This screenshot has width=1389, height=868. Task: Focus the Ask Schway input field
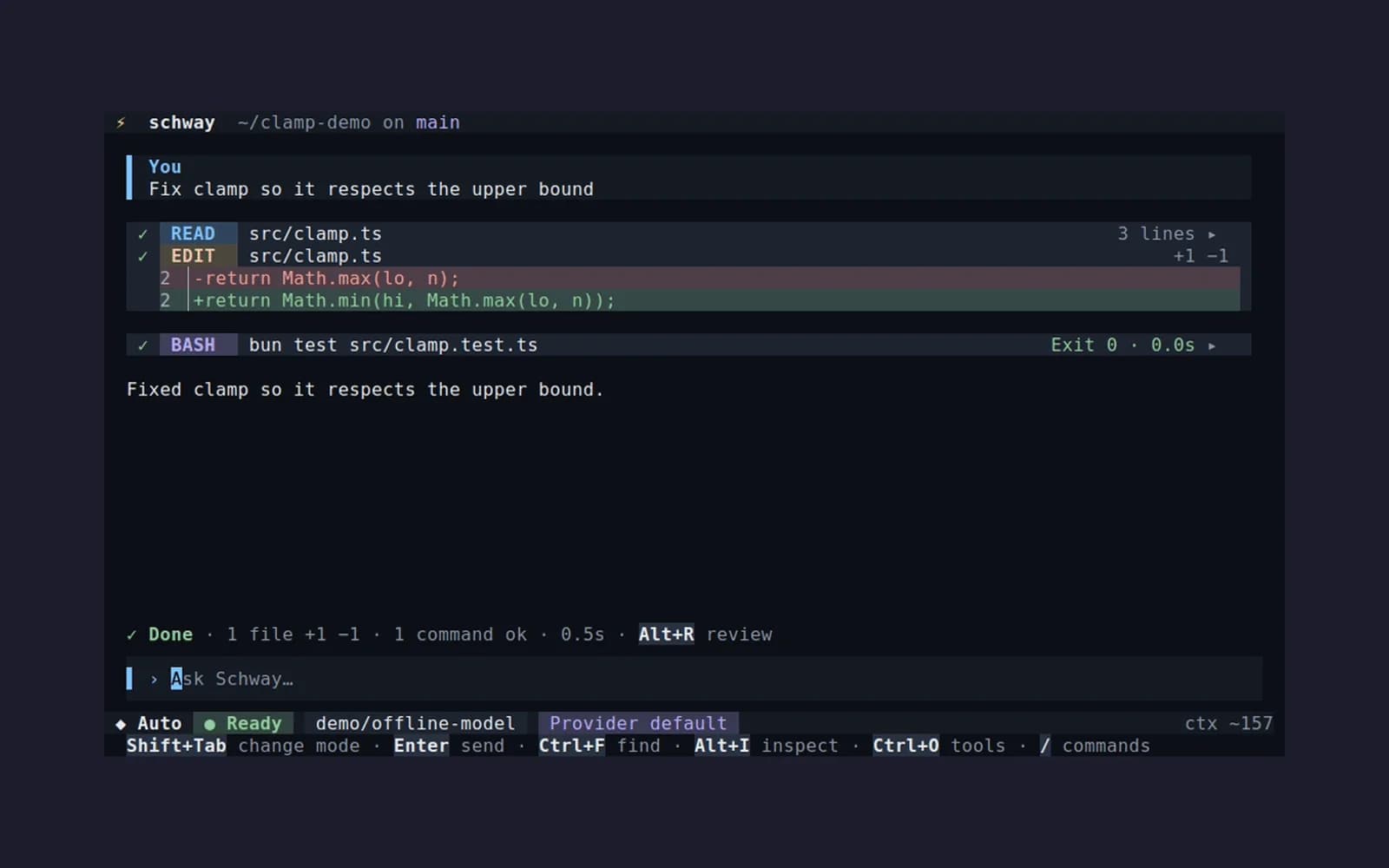(x=694, y=679)
